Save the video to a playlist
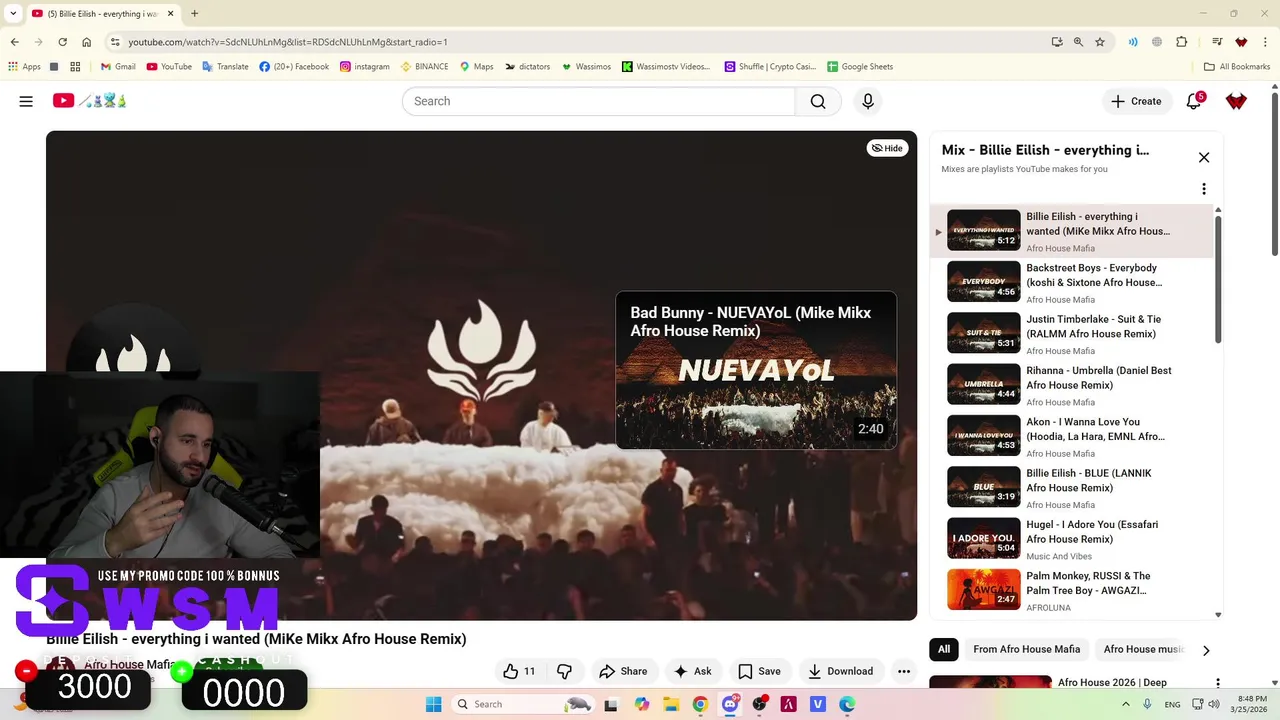Viewport: 1280px width, 720px height. tap(759, 671)
